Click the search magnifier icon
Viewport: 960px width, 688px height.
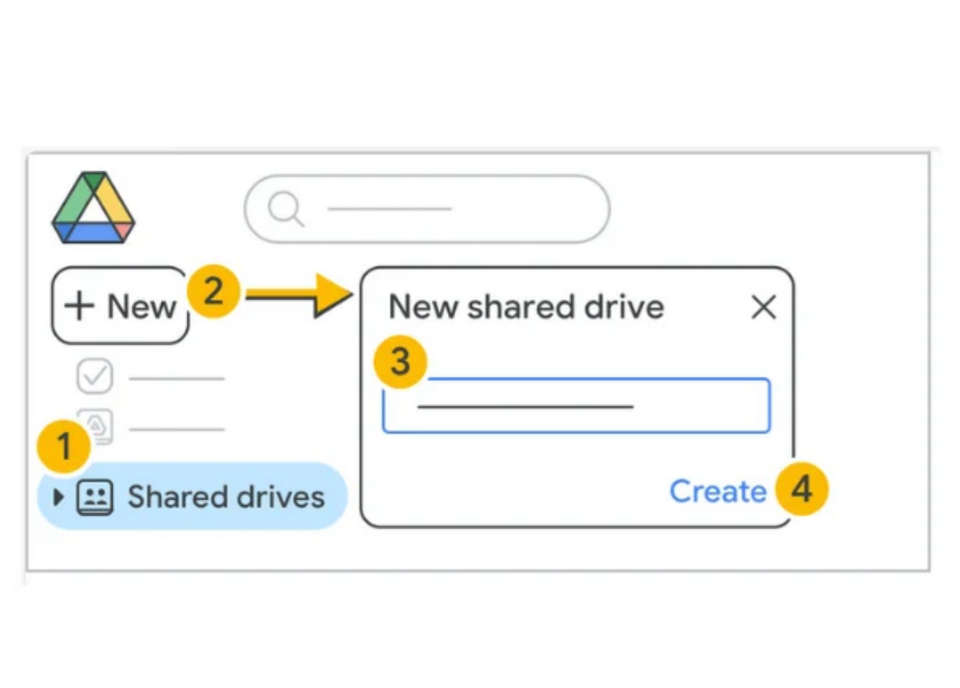point(286,209)
